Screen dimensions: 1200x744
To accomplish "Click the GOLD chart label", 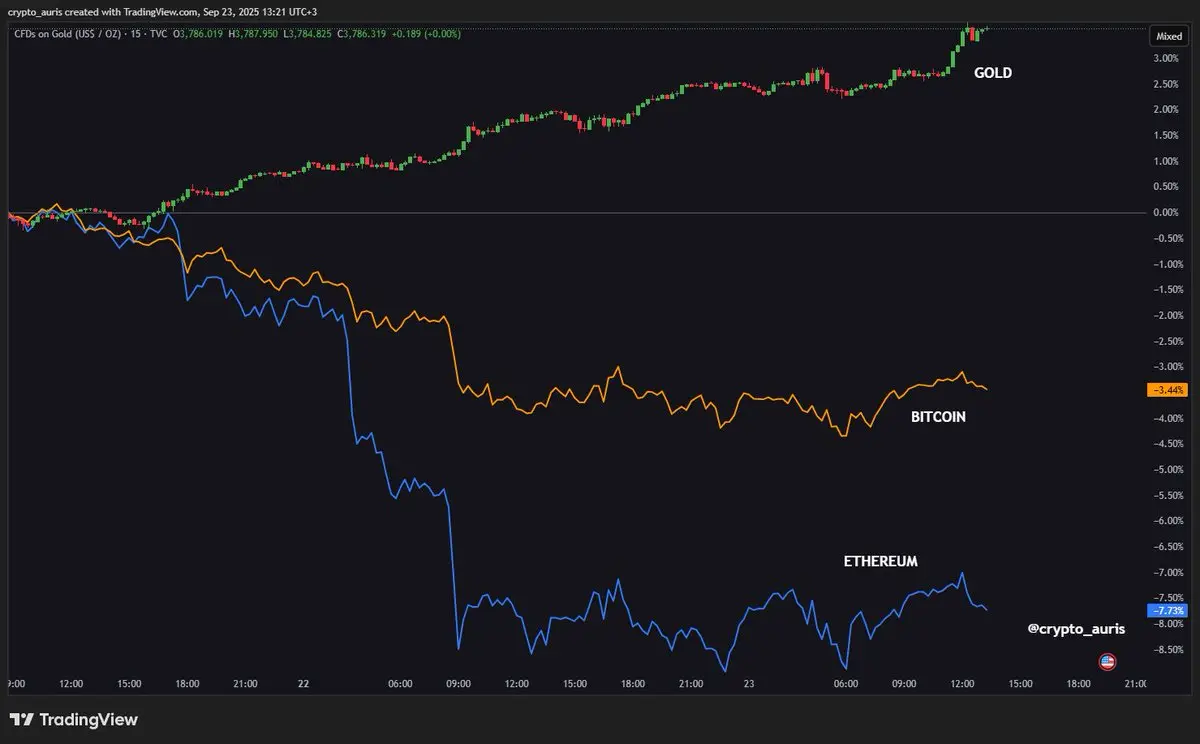I will 993,72.
